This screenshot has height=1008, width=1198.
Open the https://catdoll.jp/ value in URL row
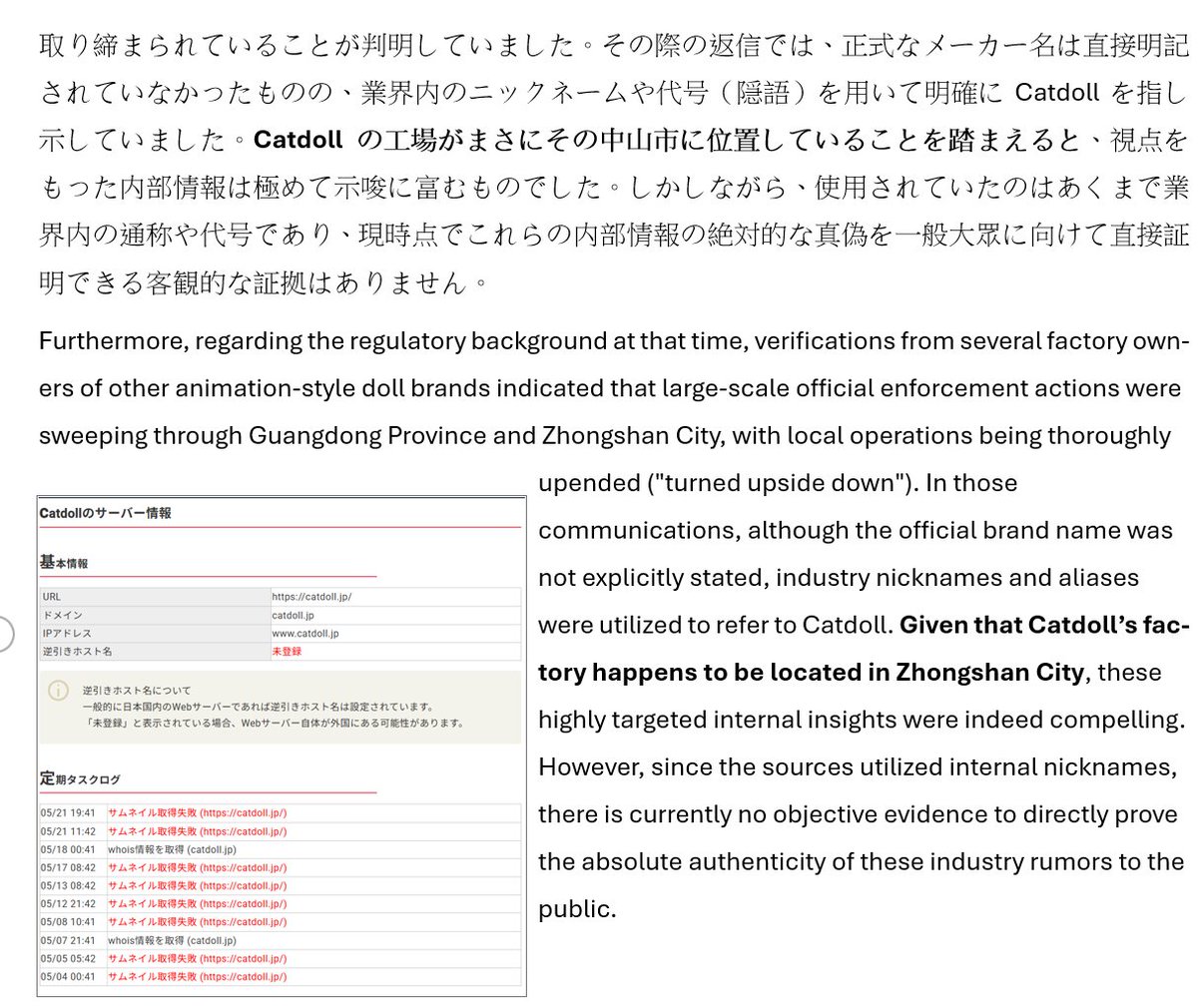(x=311, y=597)
